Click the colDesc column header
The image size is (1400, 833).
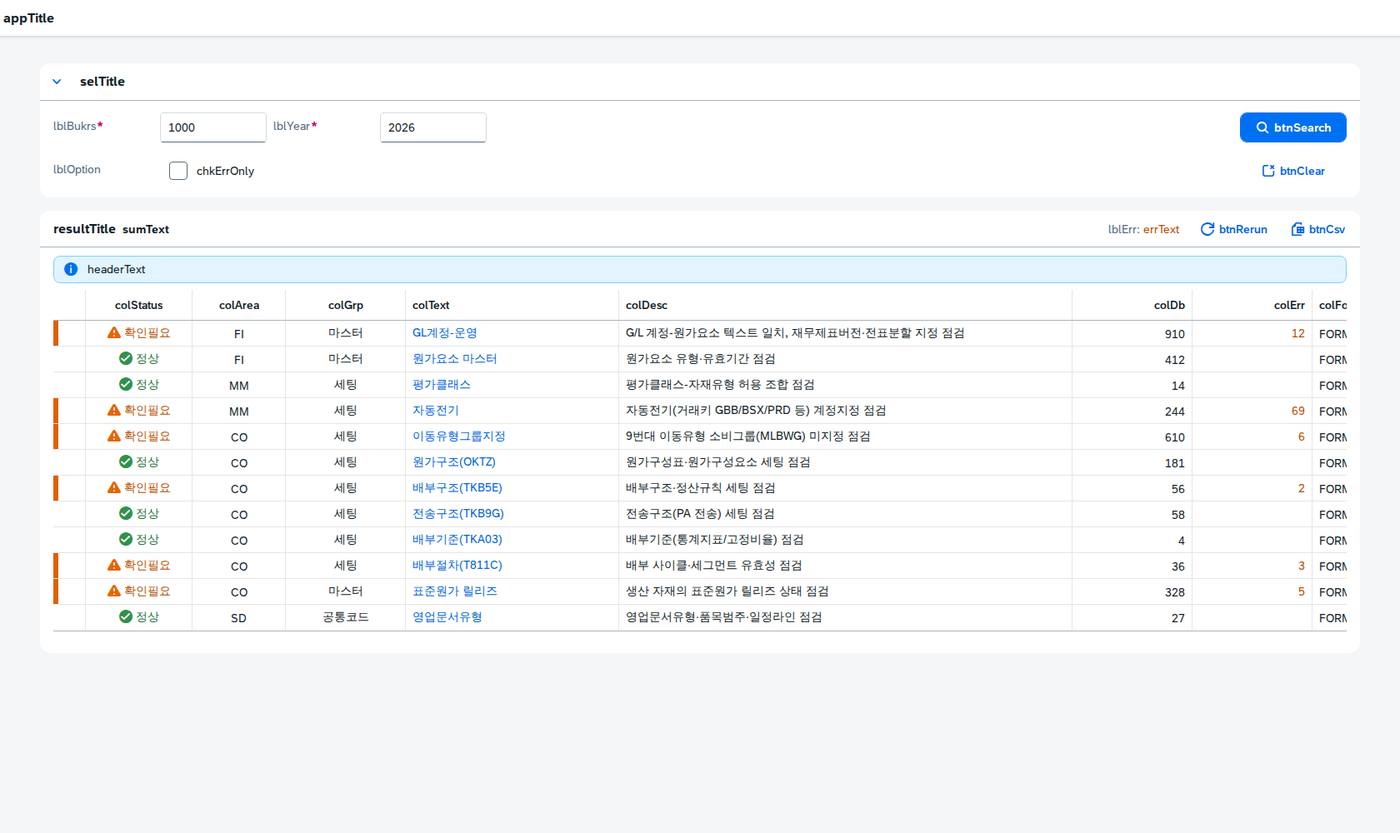[x=845, y=305]
